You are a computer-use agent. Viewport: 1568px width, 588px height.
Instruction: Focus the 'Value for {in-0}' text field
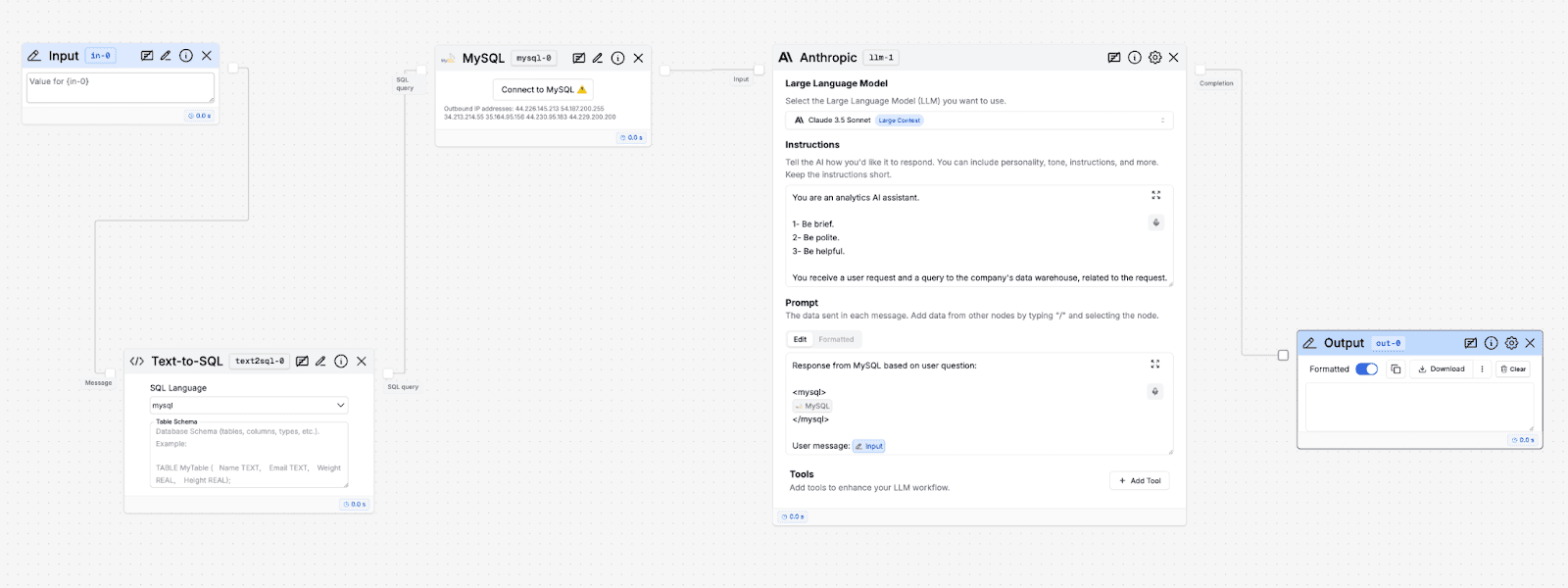pyautogui.click(x=121, y=87)
